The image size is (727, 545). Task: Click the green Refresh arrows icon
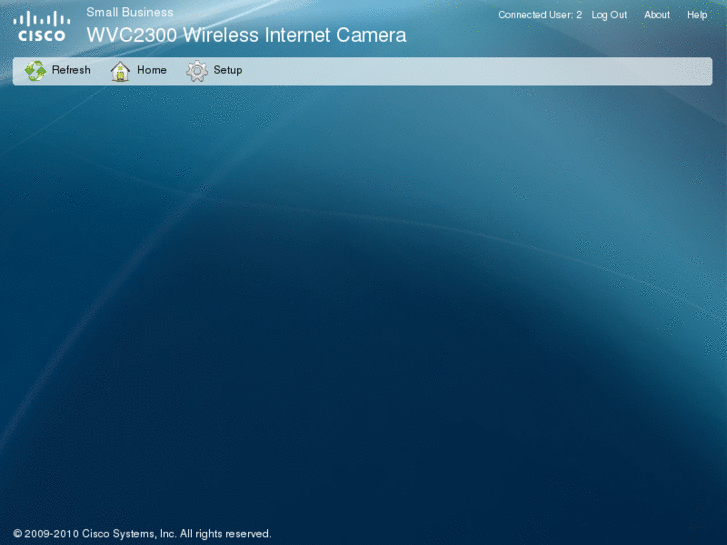pos(35,71)
